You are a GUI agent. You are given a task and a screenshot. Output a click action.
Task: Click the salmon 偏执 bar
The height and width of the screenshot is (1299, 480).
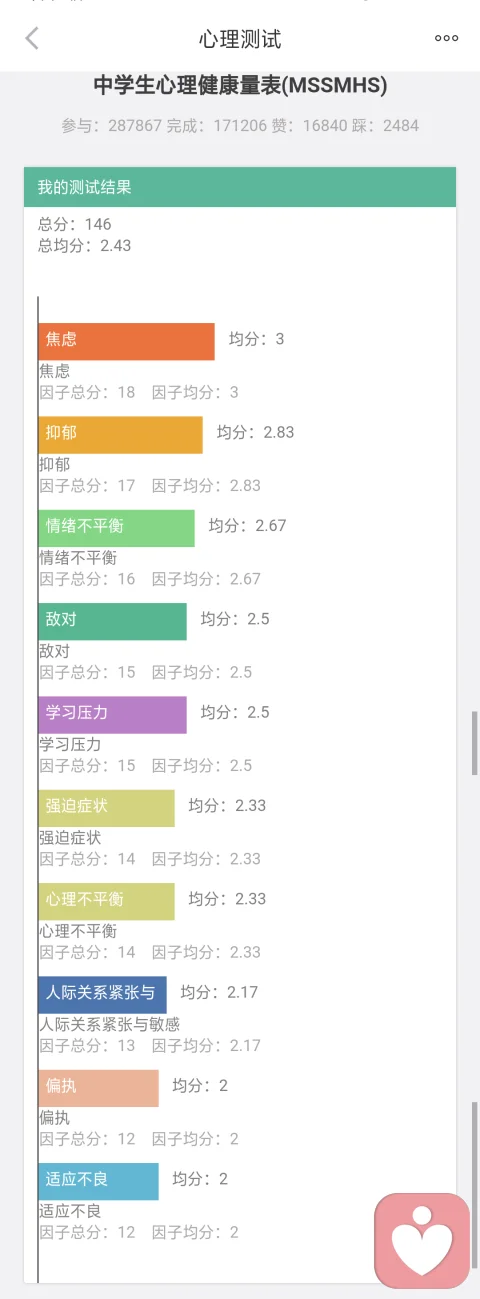pos(98,1088)
